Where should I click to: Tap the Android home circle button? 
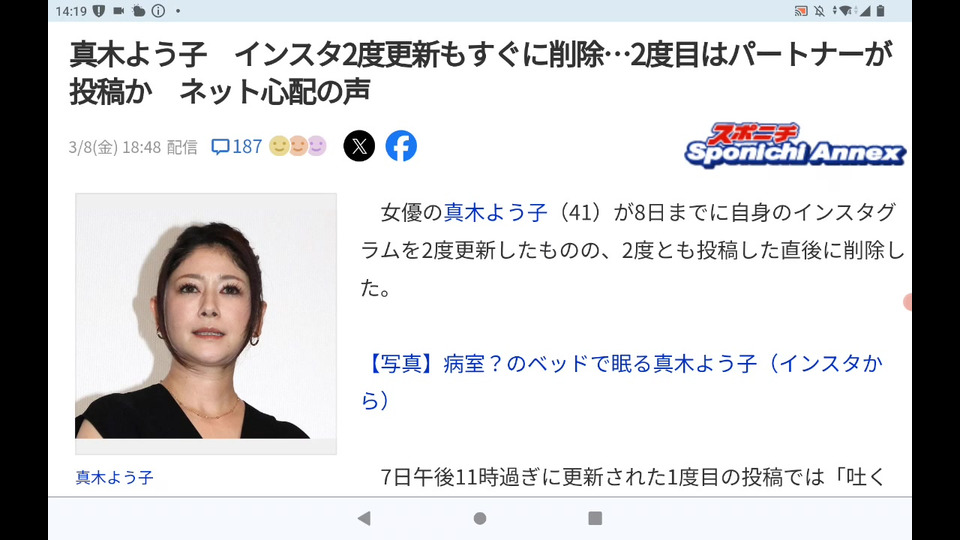pos(480,519)
